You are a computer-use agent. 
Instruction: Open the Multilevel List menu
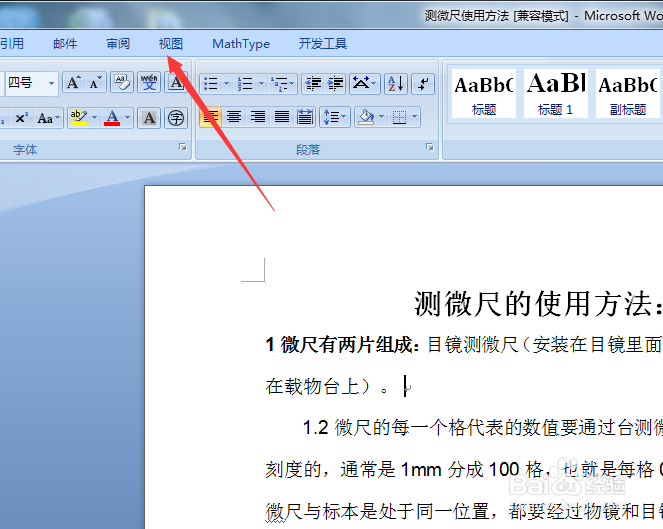[x=282, y=83]
